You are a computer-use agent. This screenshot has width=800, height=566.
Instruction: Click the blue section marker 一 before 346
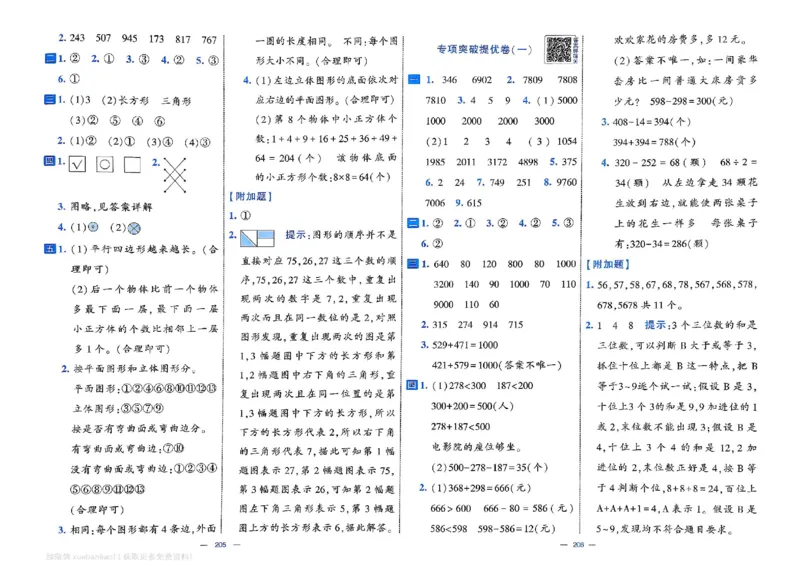(x=414, y=80)
